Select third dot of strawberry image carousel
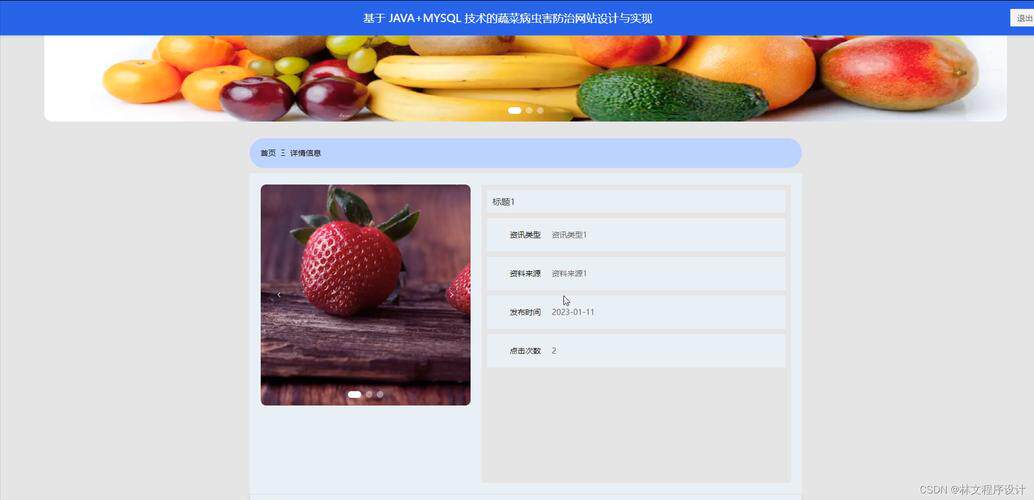 click(380, 394)
